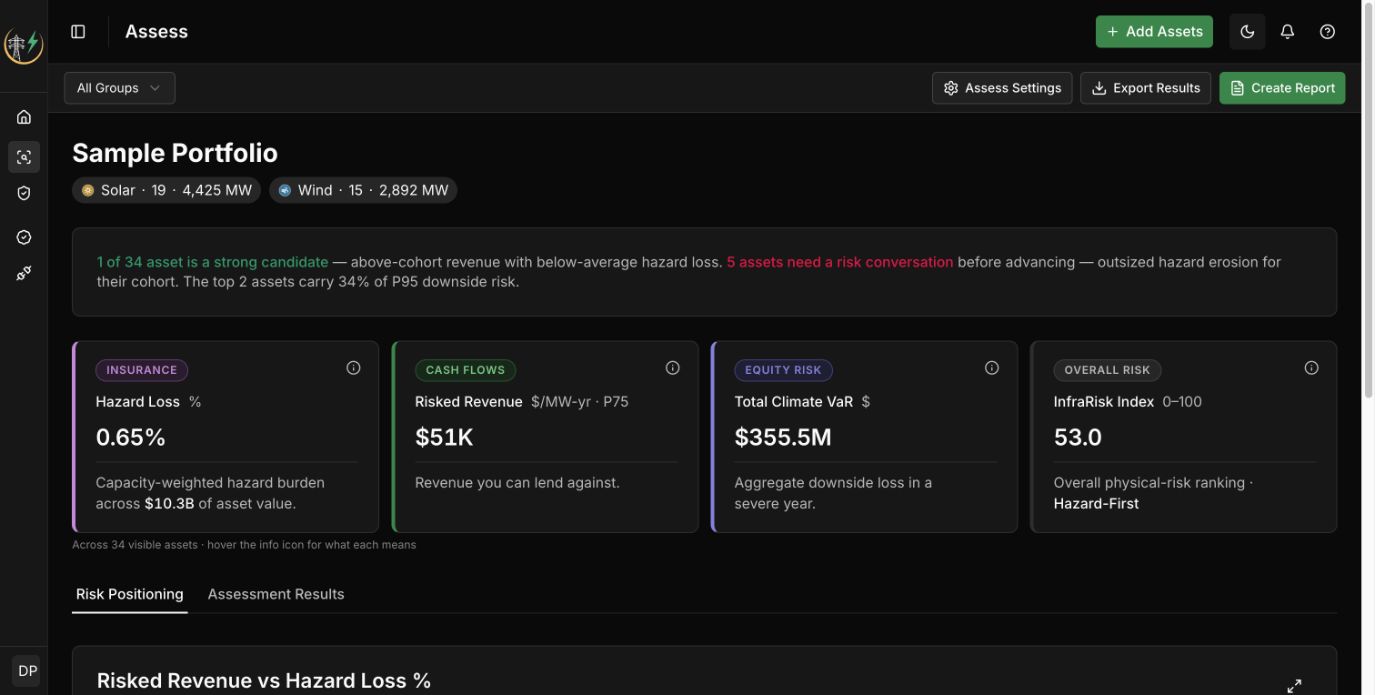Viewport: 1375px width, 695px height.
Task: Click the circled checkmark sidebar icon
Action: [24, 237]
